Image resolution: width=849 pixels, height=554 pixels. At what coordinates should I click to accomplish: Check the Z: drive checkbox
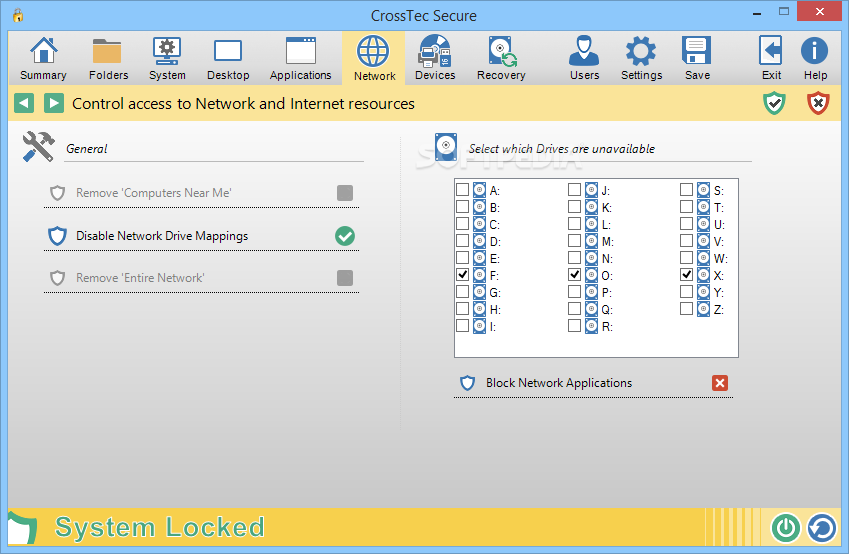pyautogui.click(x=687, y=309)
